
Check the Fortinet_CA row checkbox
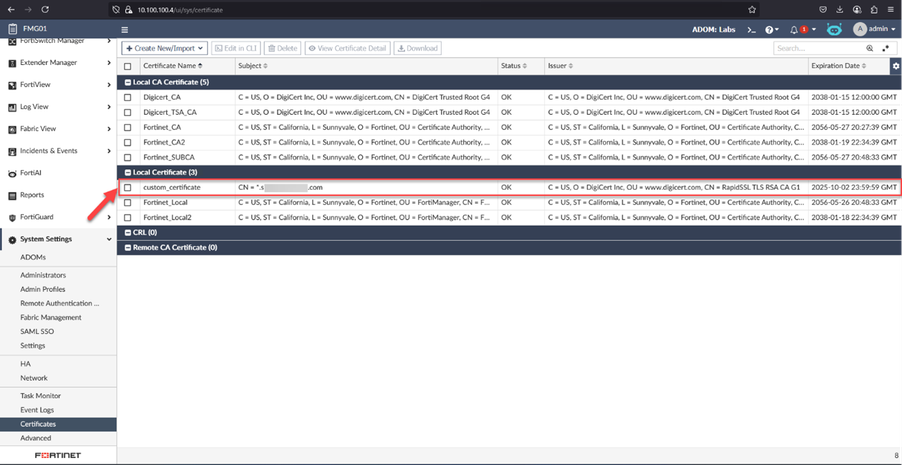click(128, 127)
